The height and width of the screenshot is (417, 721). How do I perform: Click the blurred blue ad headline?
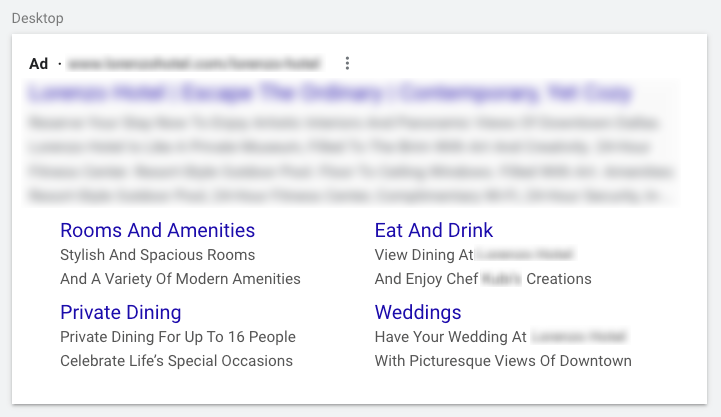(330, 93)
